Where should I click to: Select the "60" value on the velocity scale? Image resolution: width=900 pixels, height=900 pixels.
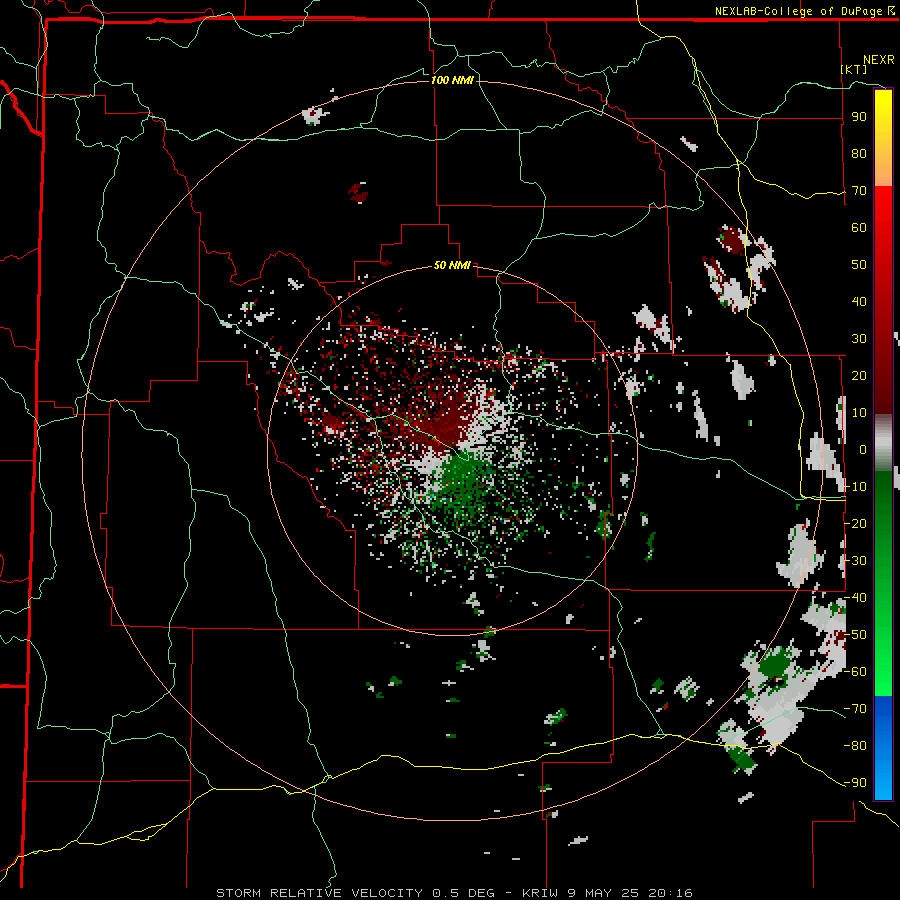859,228
